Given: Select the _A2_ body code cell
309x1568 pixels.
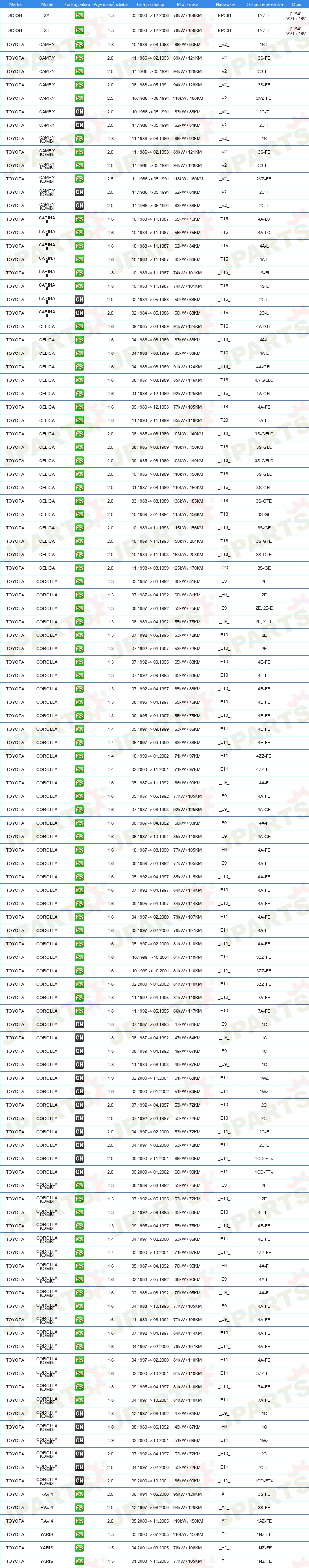Looking at the screenshot, I should coord(224,1521).
